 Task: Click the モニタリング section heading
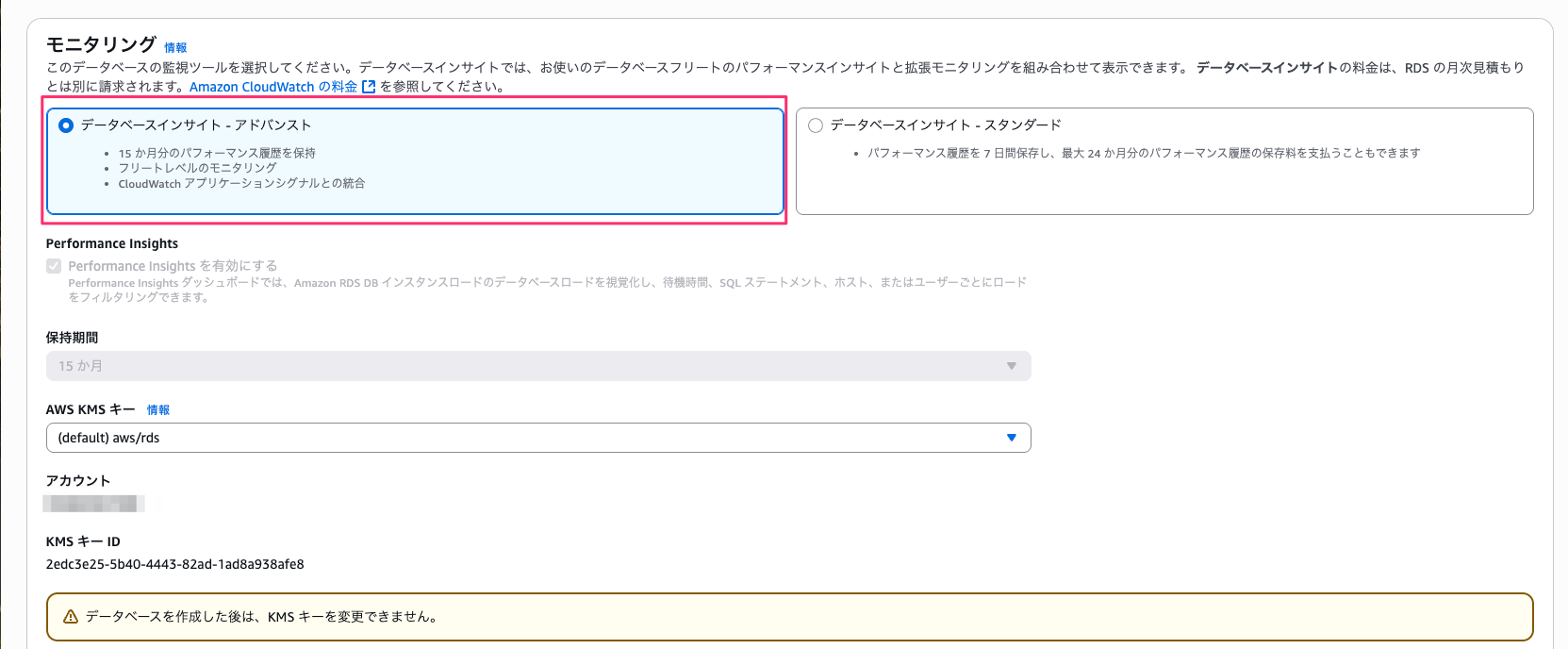click(x=101, y=44)
